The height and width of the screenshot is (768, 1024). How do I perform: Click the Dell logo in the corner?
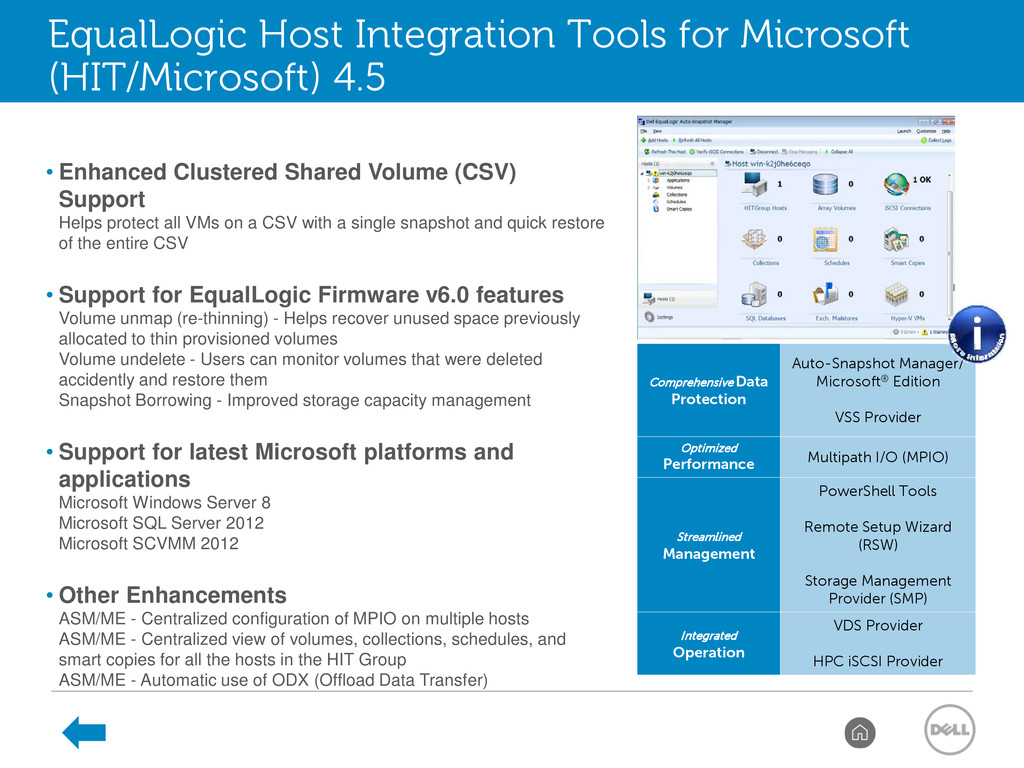coord(950,729)
